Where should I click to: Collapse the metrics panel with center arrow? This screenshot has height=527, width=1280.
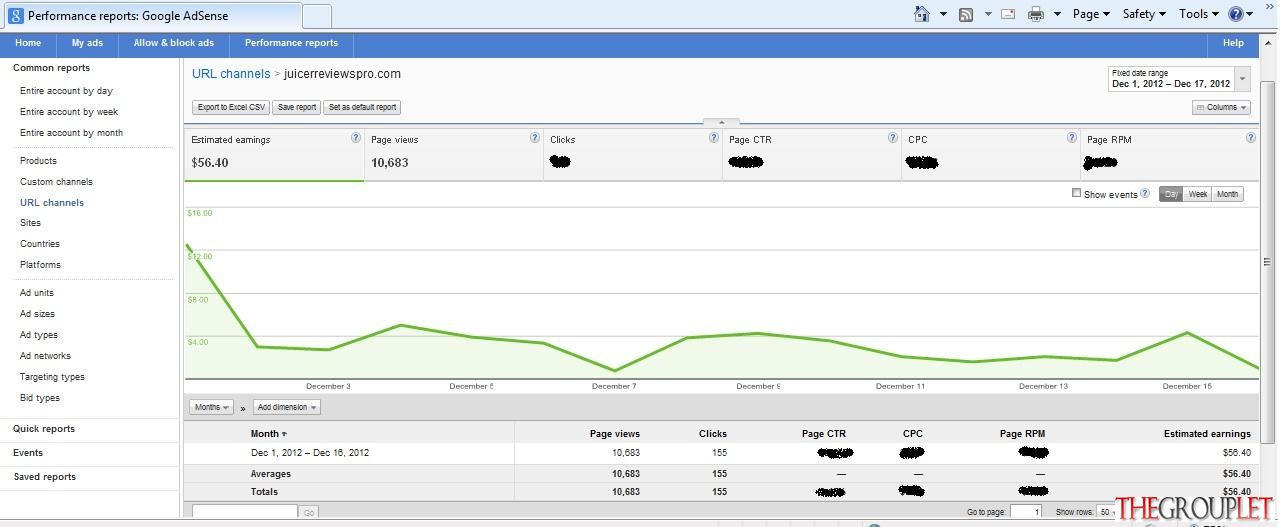[721, 122]
